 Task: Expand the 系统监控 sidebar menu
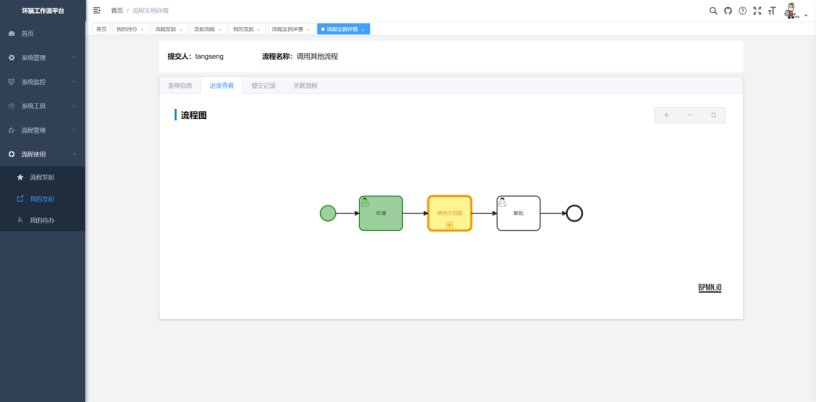point(43,82)
